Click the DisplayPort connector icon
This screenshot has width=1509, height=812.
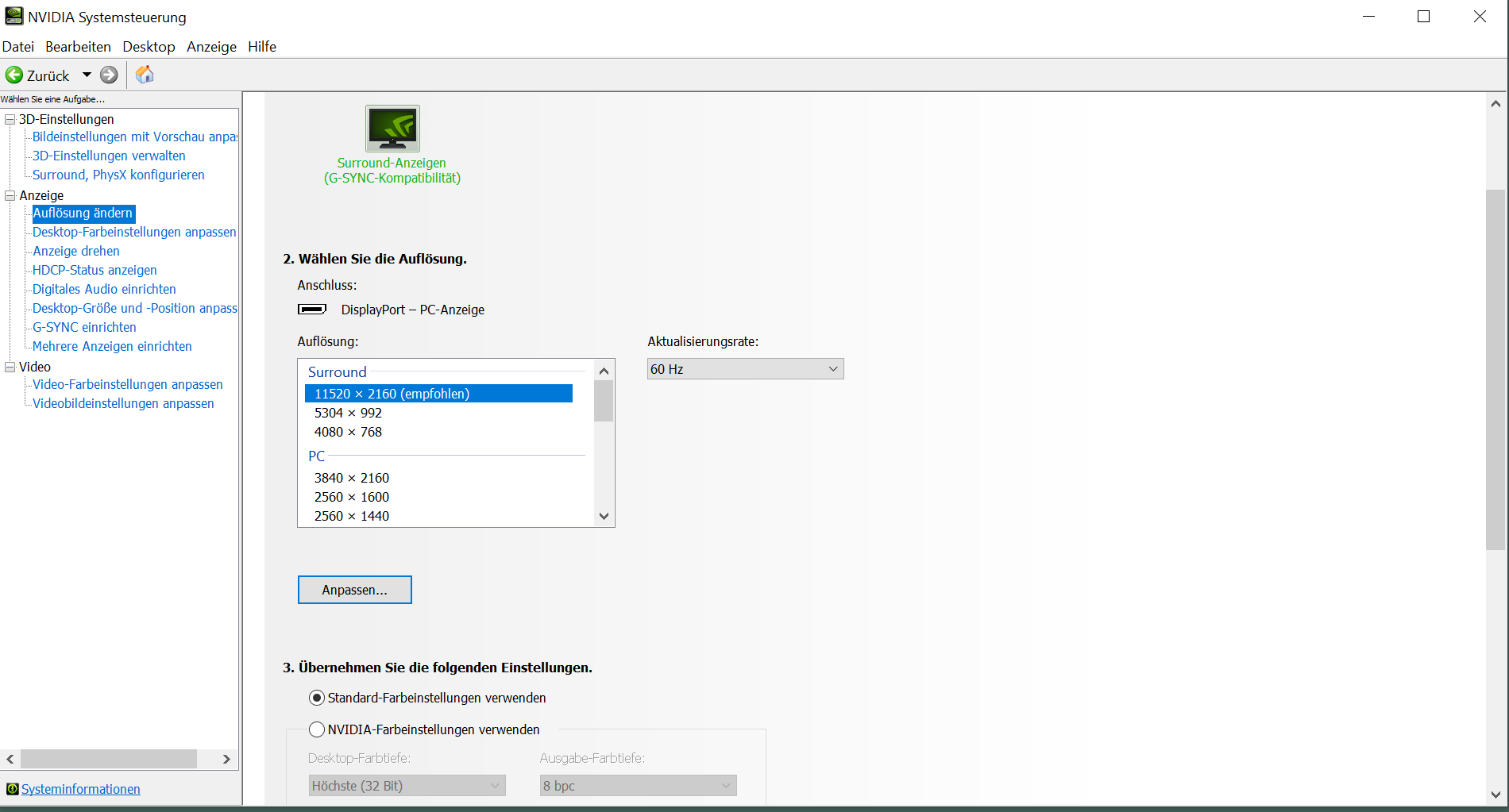point(312,309)
